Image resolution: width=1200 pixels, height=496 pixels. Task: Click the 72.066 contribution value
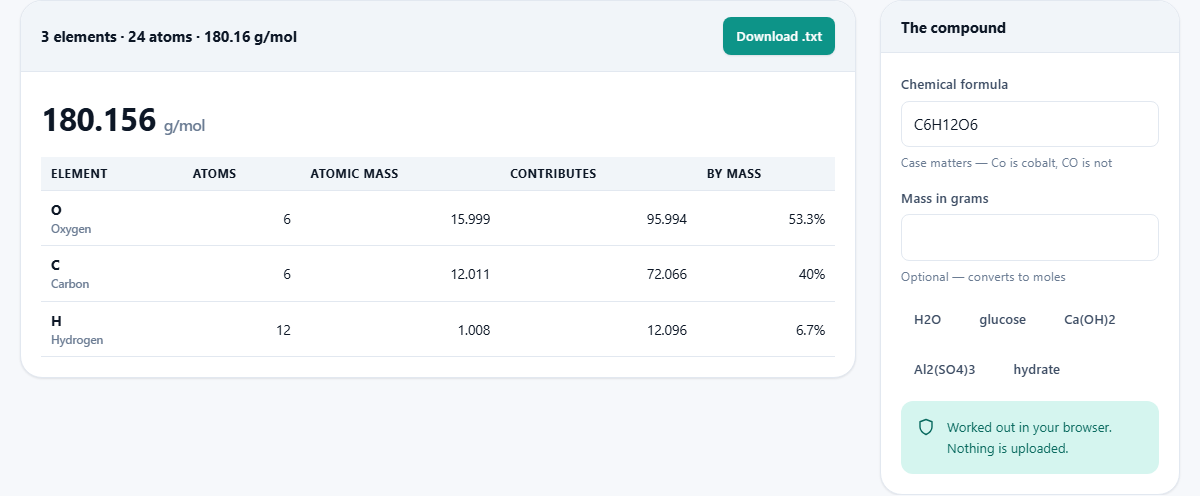click(667, 274)
